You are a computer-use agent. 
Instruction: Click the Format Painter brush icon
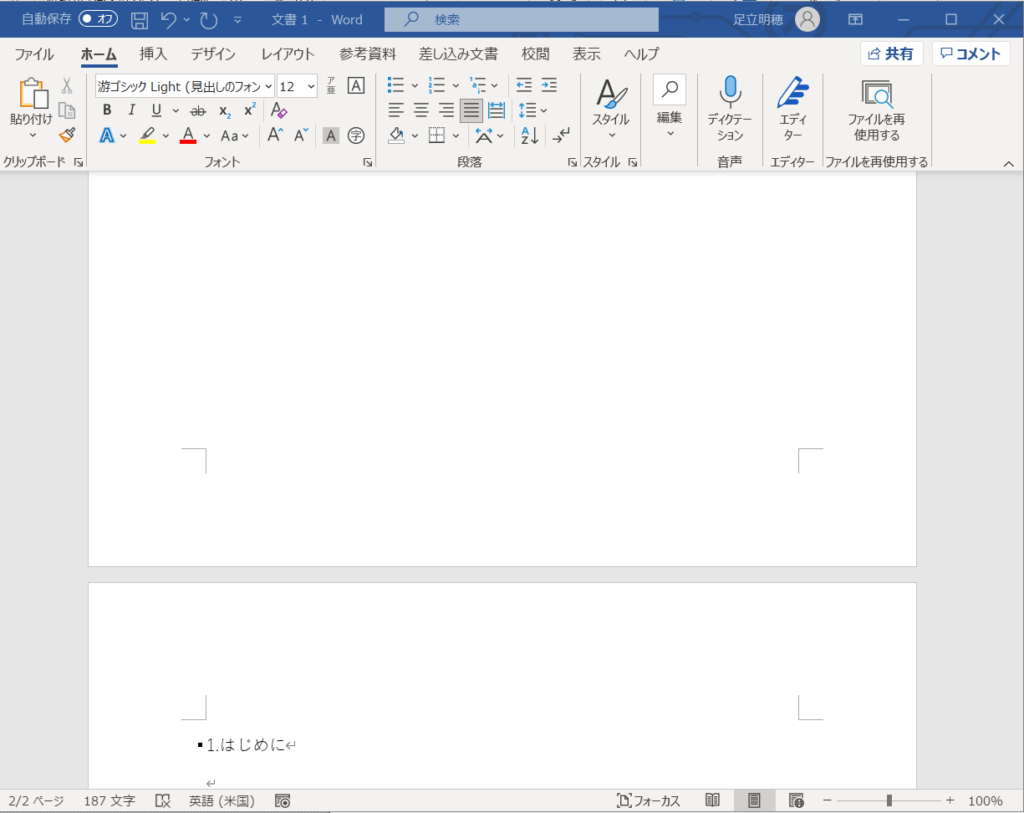[x=67, y=135]
